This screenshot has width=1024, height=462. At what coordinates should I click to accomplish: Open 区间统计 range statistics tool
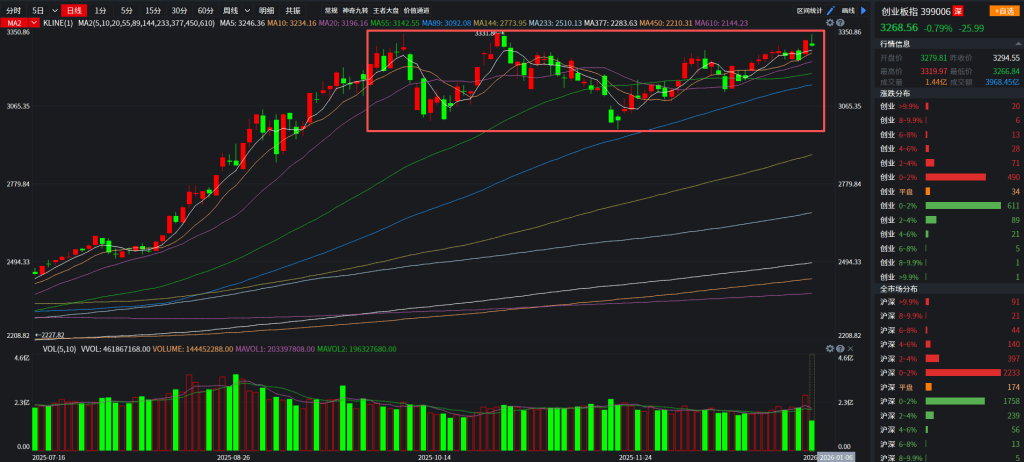point(809,10)
